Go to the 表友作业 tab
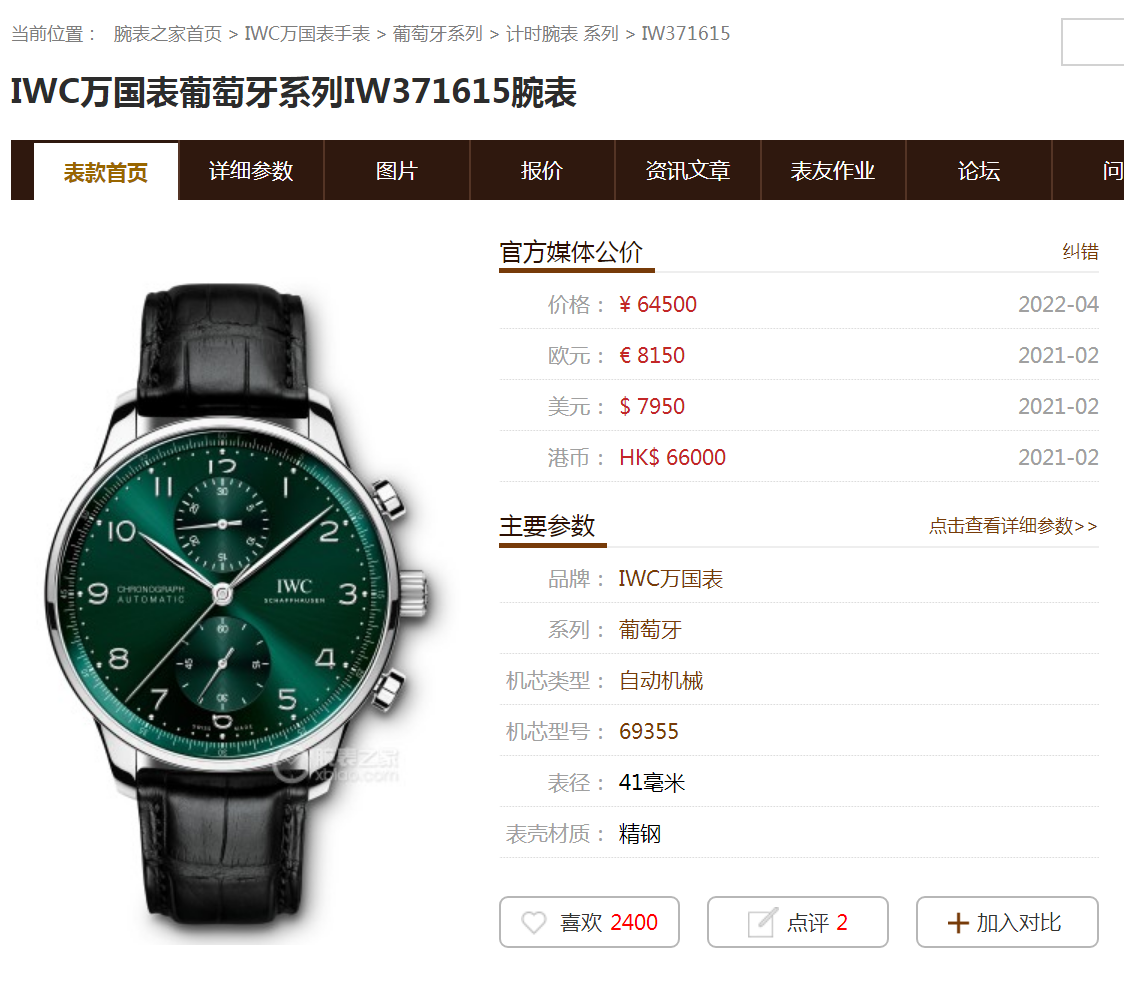 coord(833,171)
